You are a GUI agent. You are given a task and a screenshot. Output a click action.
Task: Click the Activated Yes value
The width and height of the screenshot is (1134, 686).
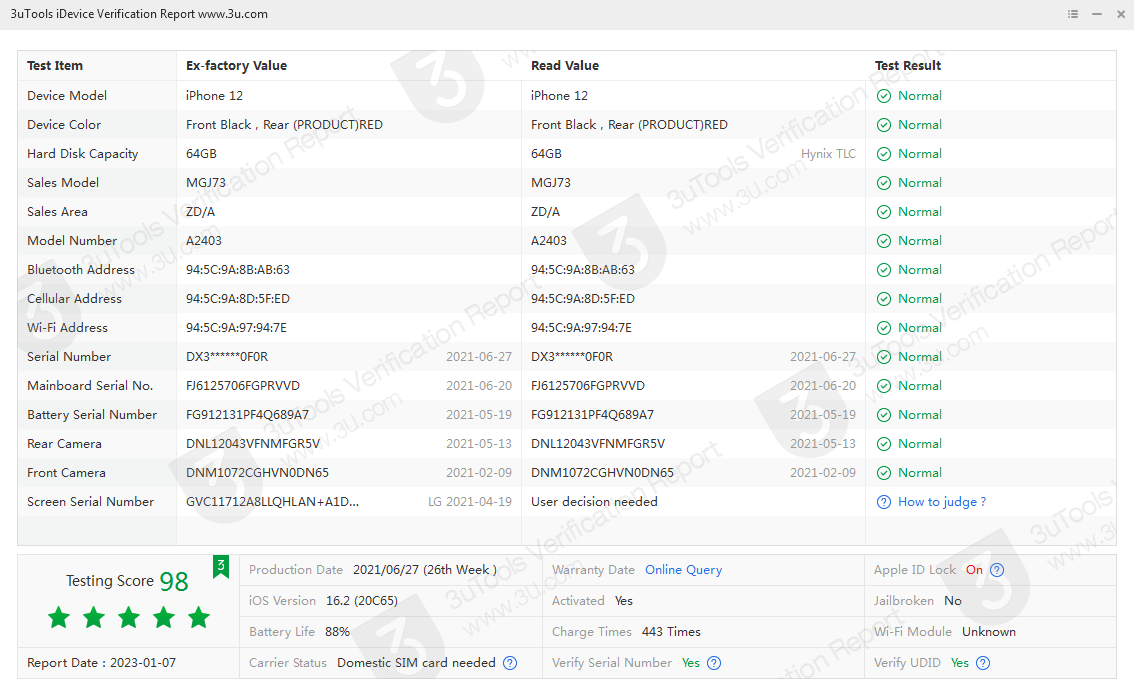point(623,601)
